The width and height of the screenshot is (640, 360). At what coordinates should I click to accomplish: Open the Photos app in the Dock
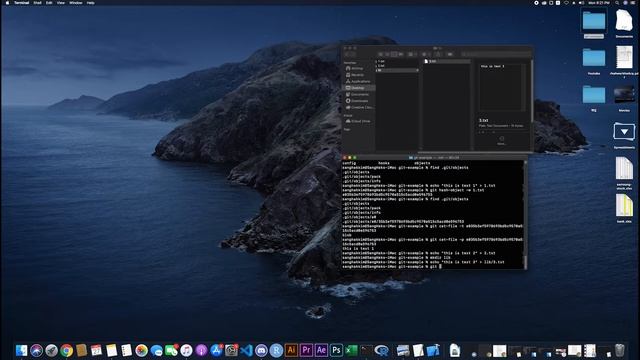[x=142, y=350]
